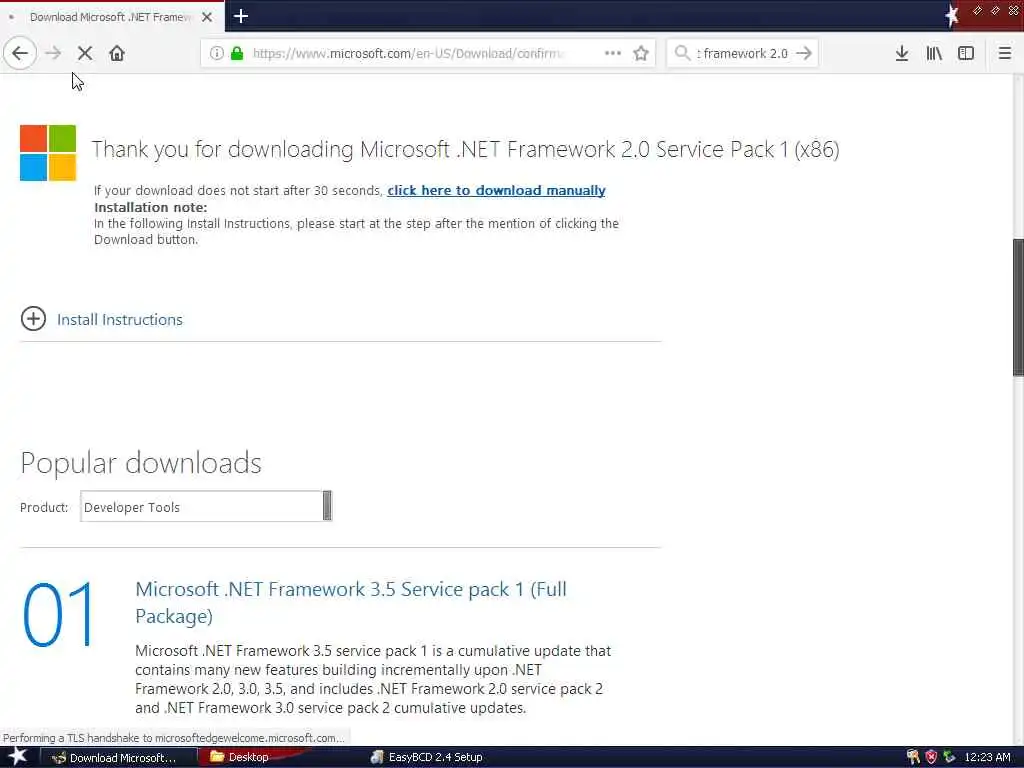Click the TLS handshake status text
Screen dimensions: 1024x768
(174, 738)
